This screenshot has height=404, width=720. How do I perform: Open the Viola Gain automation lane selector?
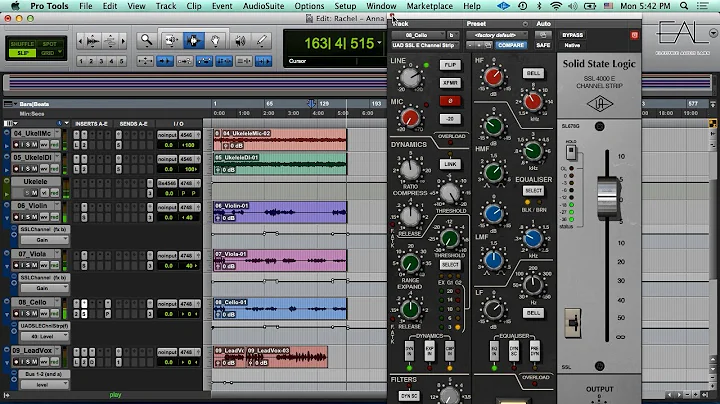[45, 288]
